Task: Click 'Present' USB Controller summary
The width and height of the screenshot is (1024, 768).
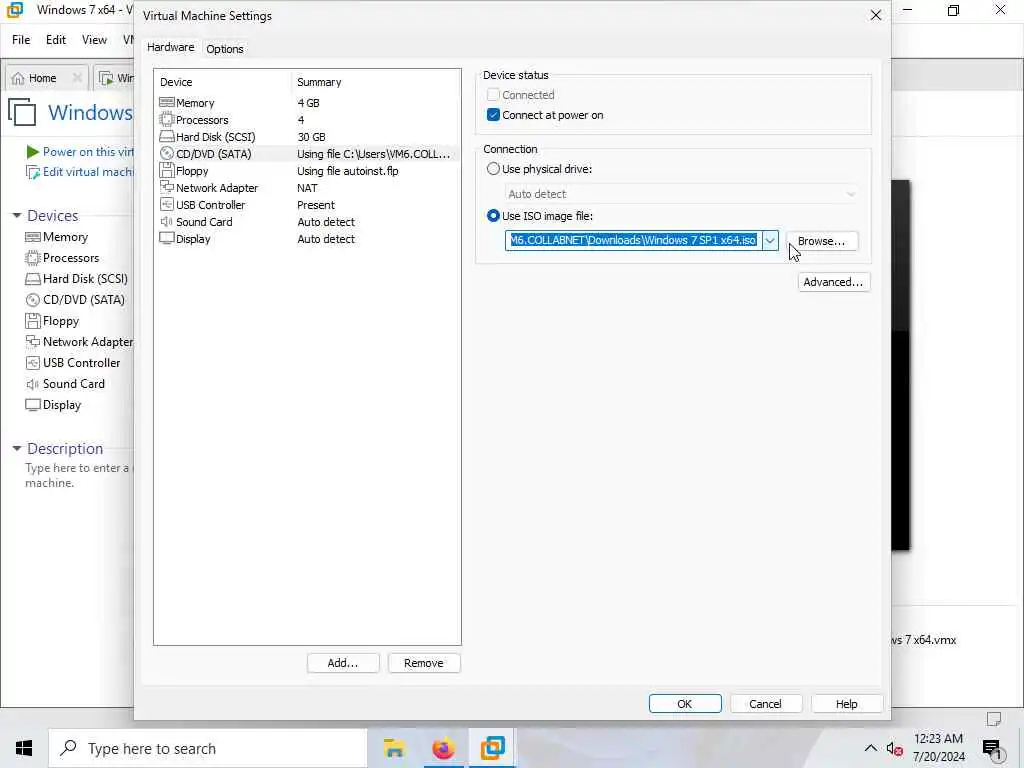Action: pos(316,204)
